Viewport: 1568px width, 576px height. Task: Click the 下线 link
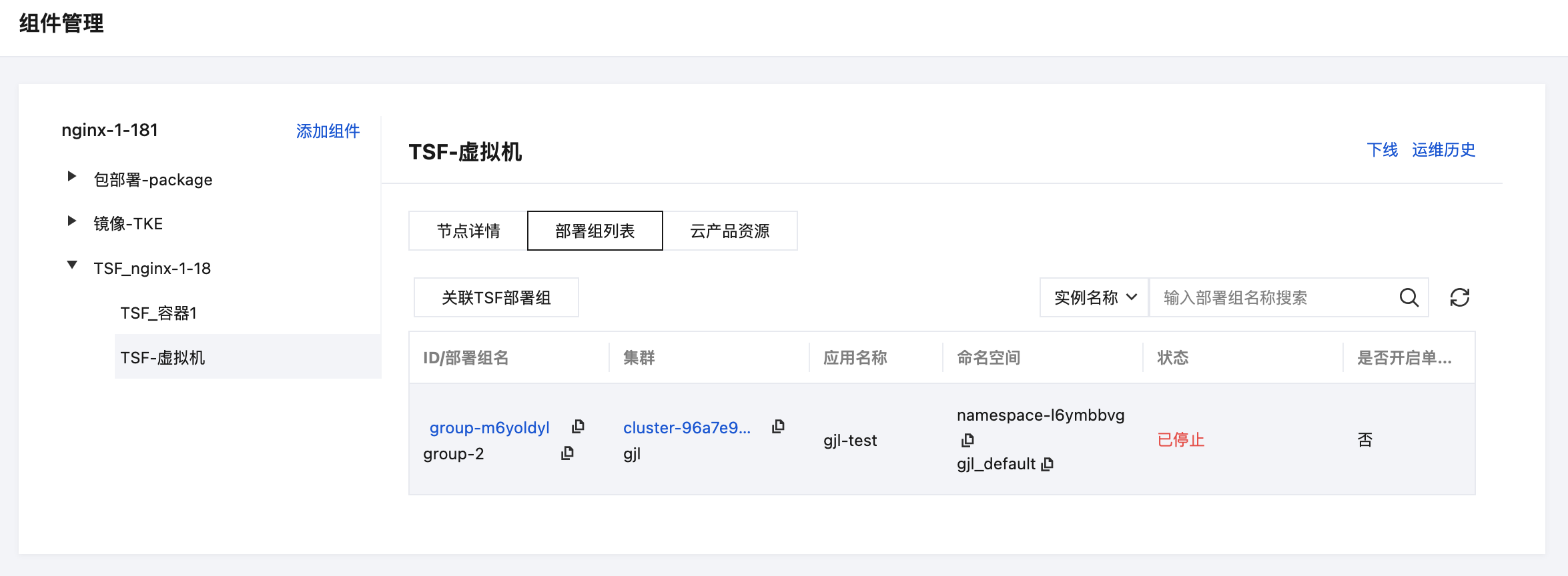tap(1382, 150)
